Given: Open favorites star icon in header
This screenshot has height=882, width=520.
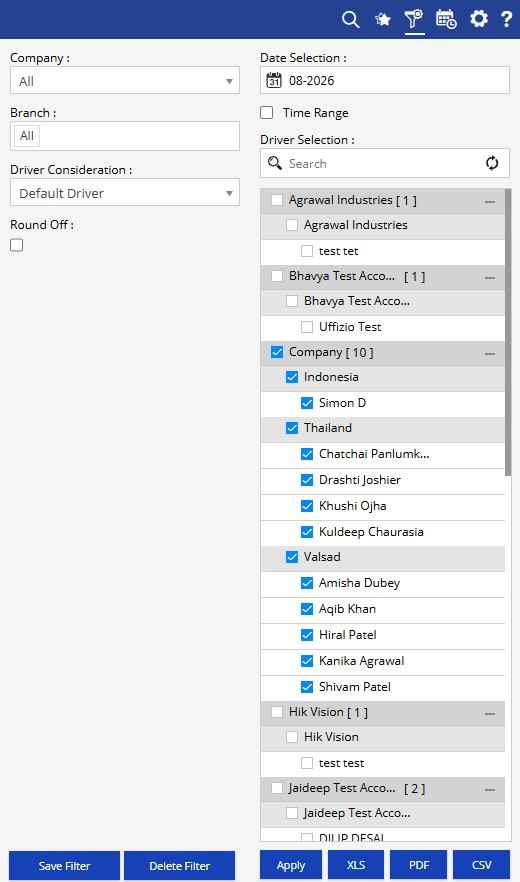Looking at the screenshot, I should pos(383,20).
